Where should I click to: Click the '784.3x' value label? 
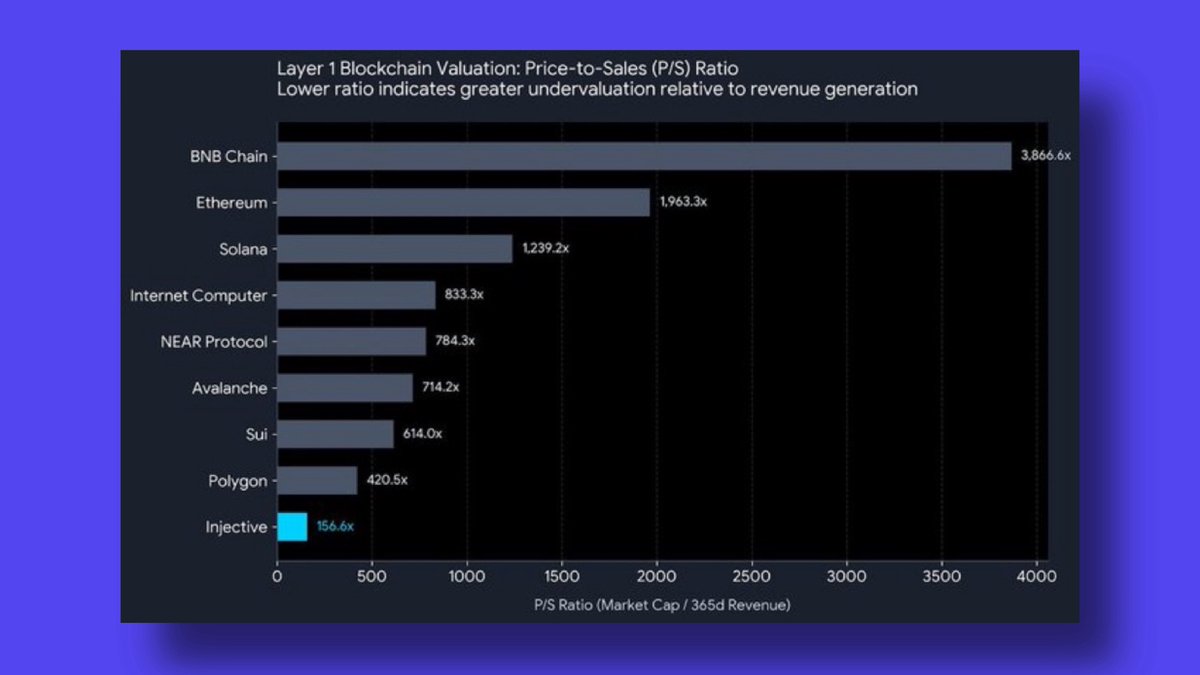(455, 341)
